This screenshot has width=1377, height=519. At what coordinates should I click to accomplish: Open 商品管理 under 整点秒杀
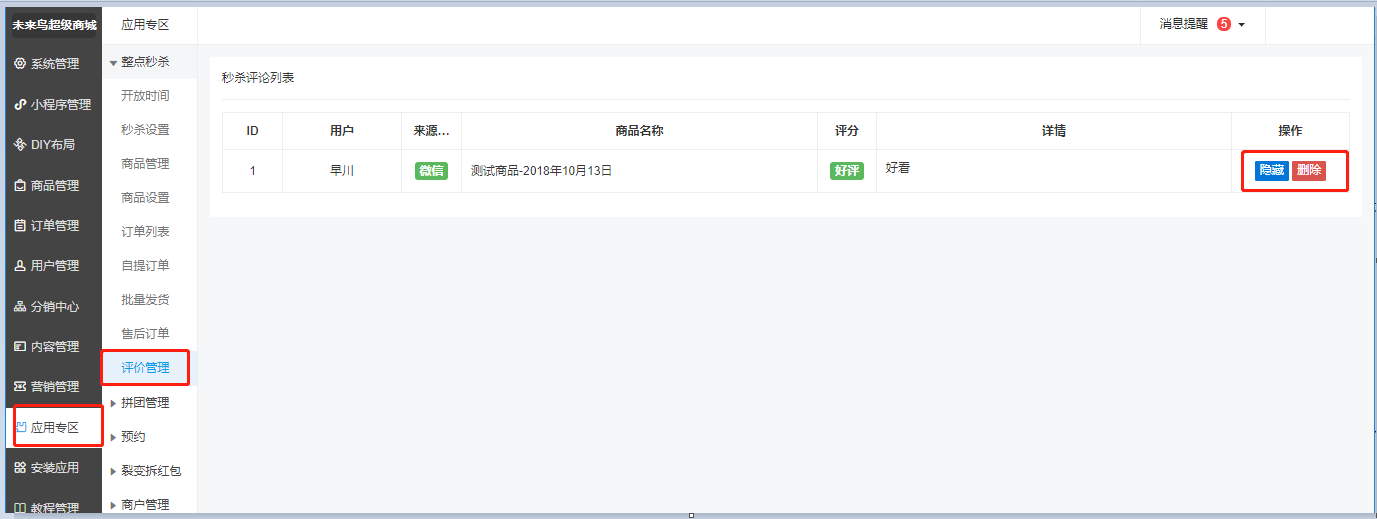(145, 164)
